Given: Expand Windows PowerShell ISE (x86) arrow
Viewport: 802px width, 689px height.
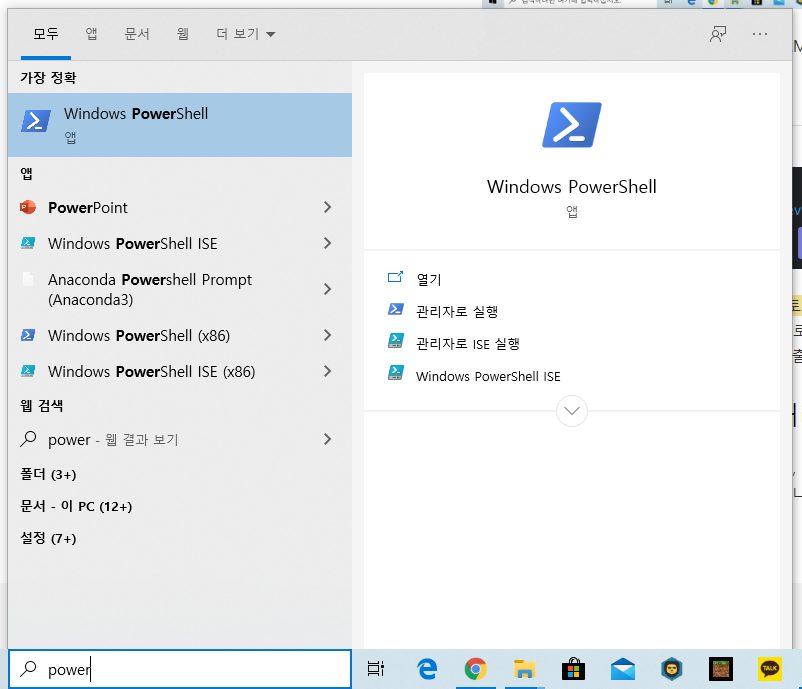Looking at the screenshot, I should [x=327, y=371].
